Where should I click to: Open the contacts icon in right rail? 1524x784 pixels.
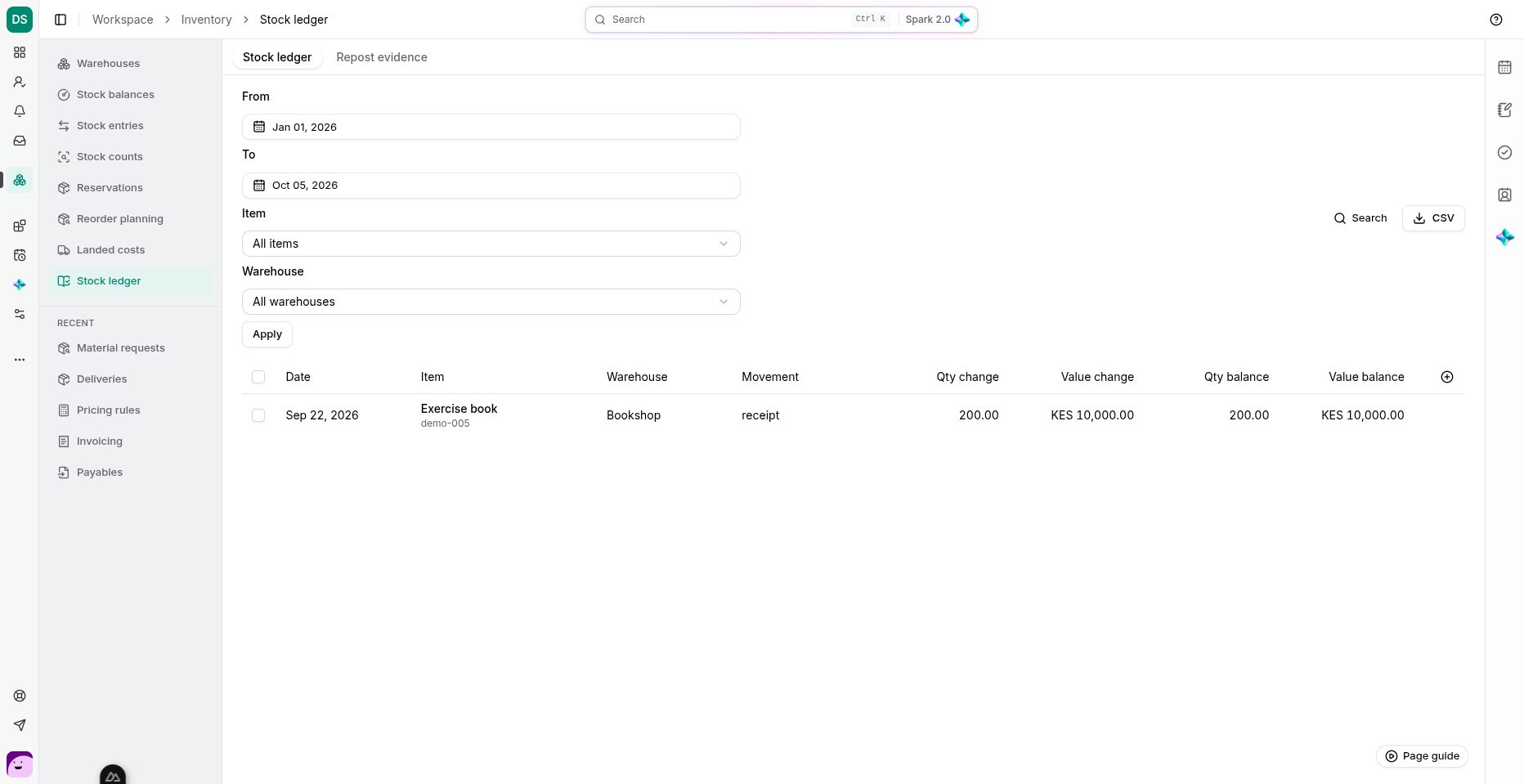[x=1504, y=195]
